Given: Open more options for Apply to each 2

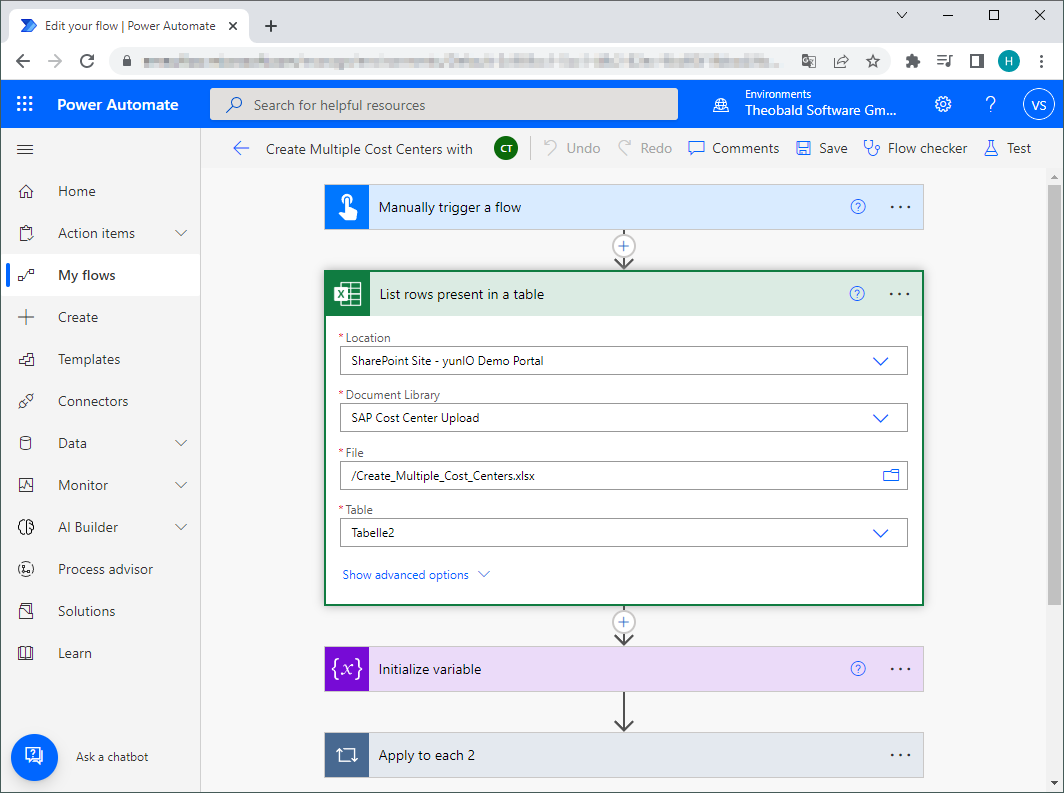Looking at the screenshot, I should [x=900, y=755].
